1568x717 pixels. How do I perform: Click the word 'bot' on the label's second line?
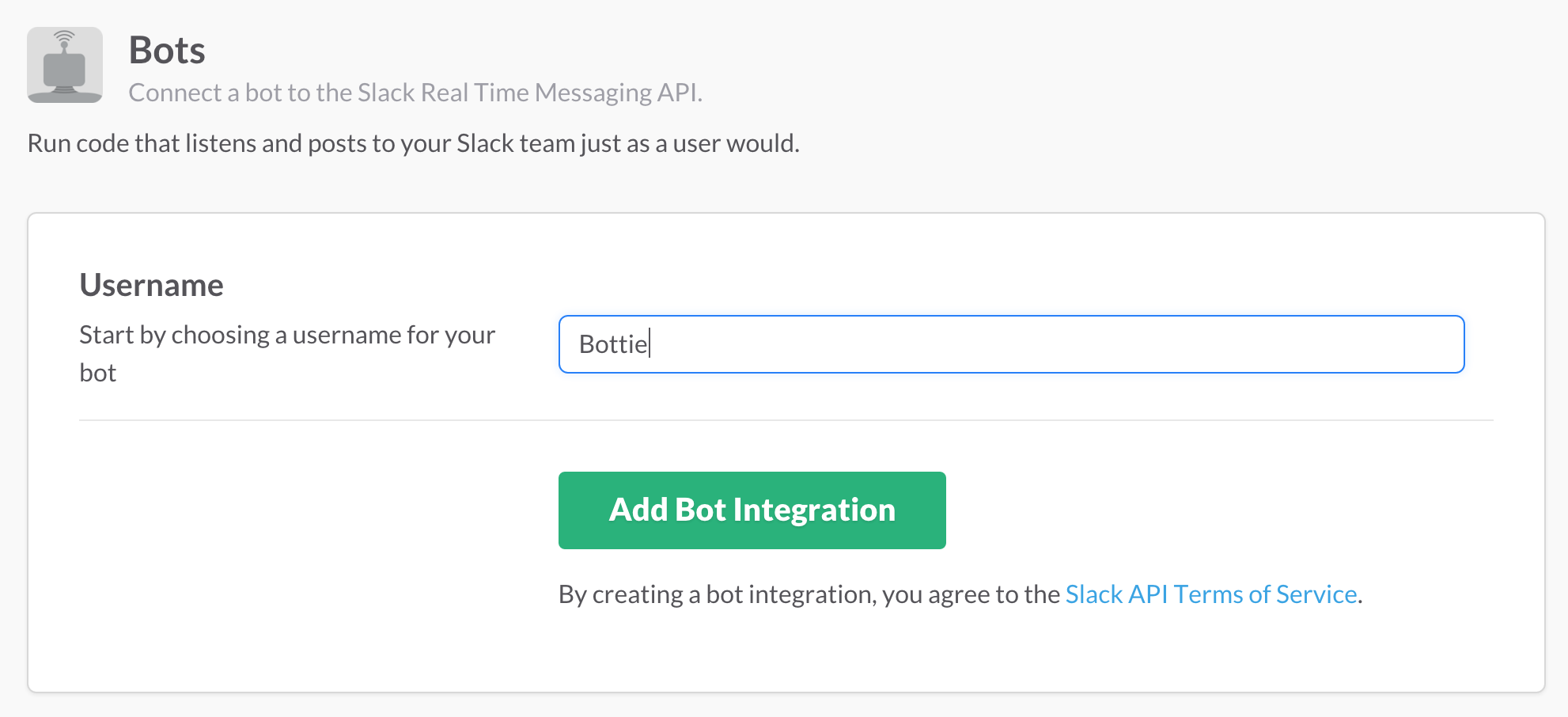click(97, 373)
